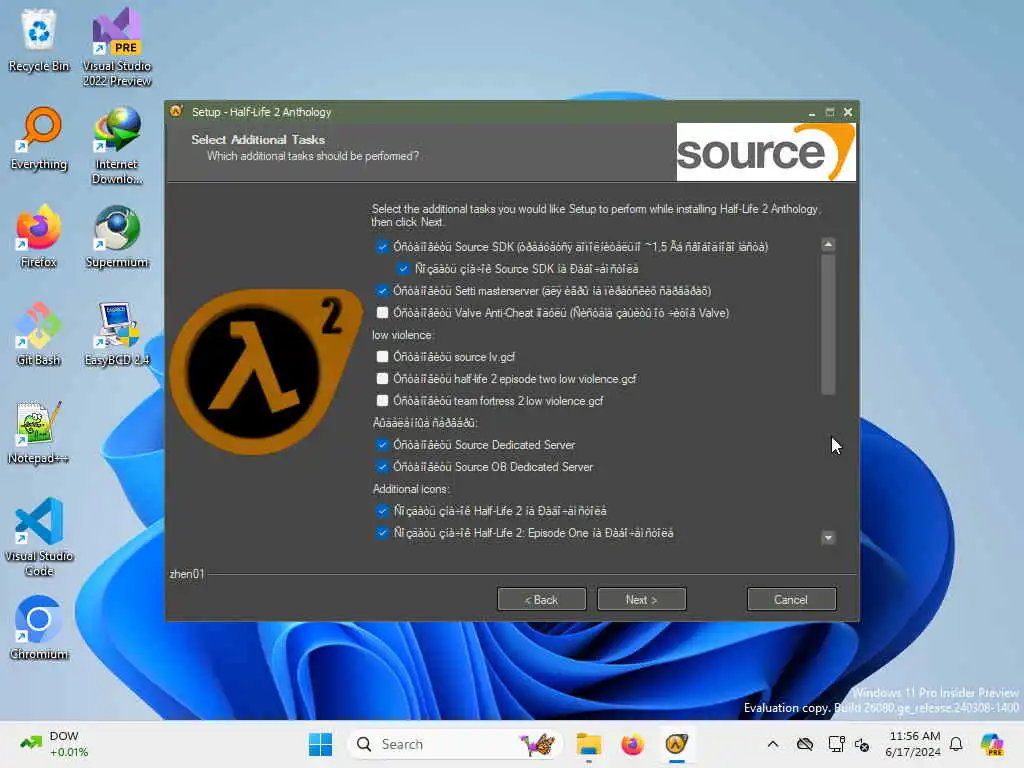Toggle the install Source SDK checkbox

tap(382, 247)
